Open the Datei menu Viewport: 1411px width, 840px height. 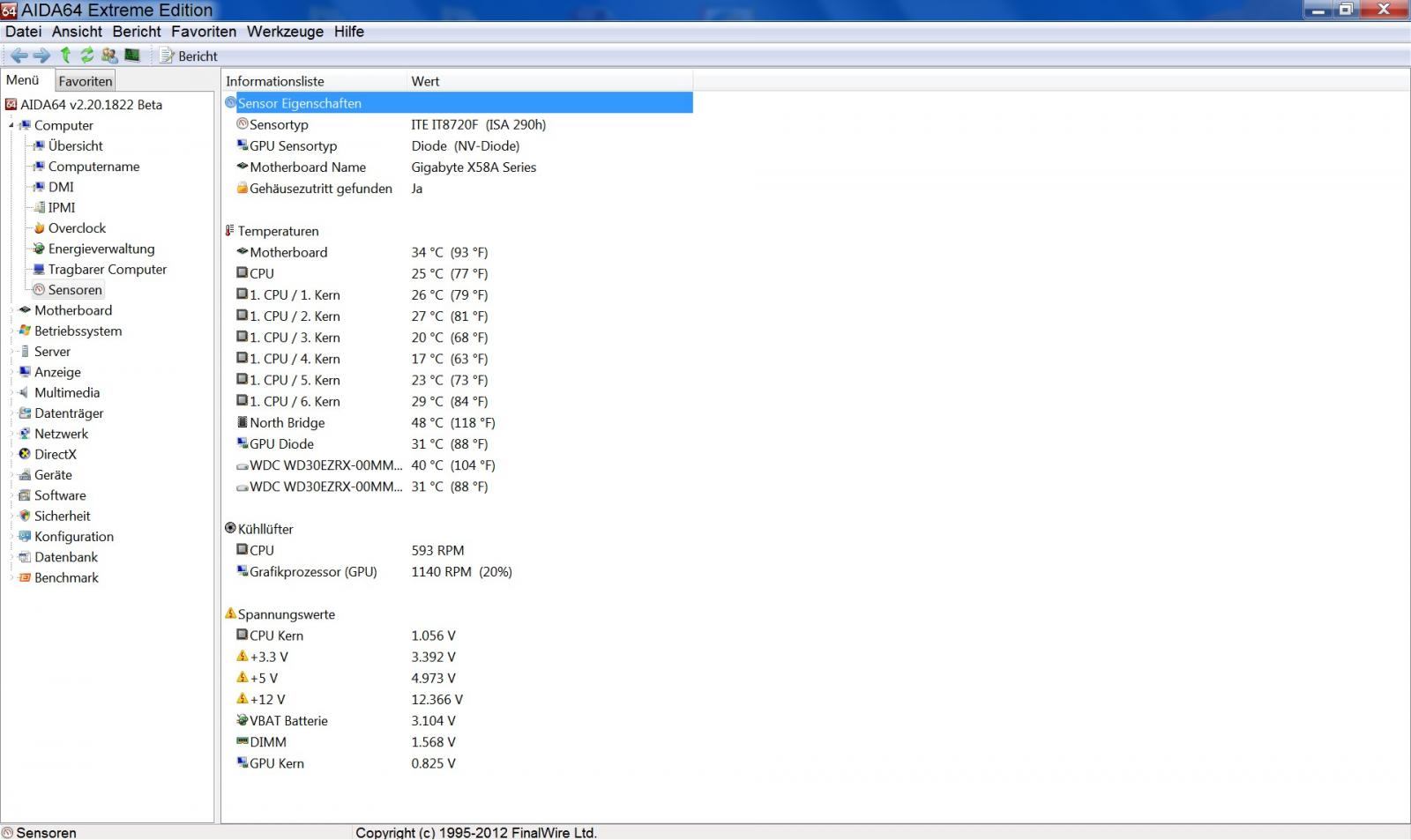point(24,32)
